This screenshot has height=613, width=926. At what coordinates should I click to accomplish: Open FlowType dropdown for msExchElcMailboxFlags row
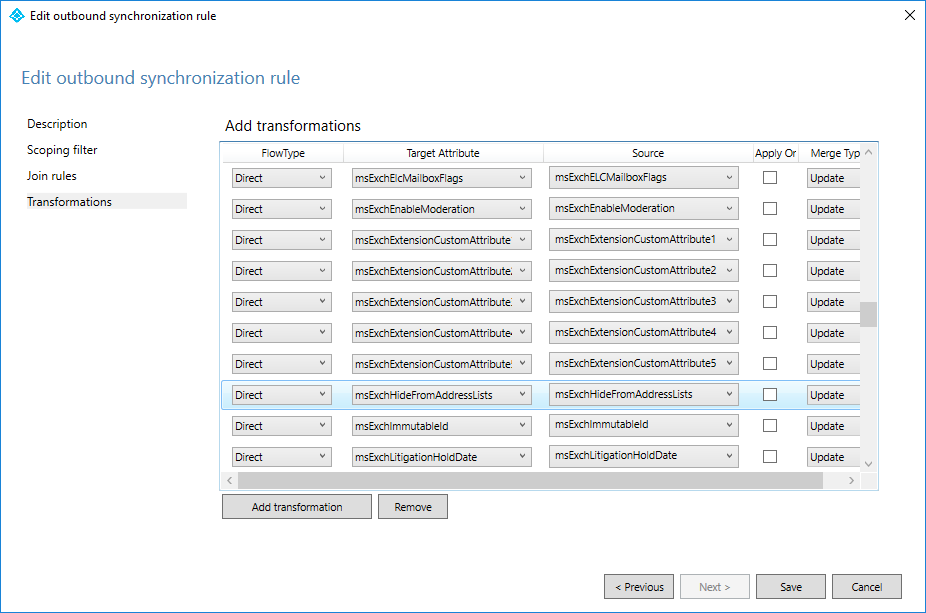pos(282,178)
